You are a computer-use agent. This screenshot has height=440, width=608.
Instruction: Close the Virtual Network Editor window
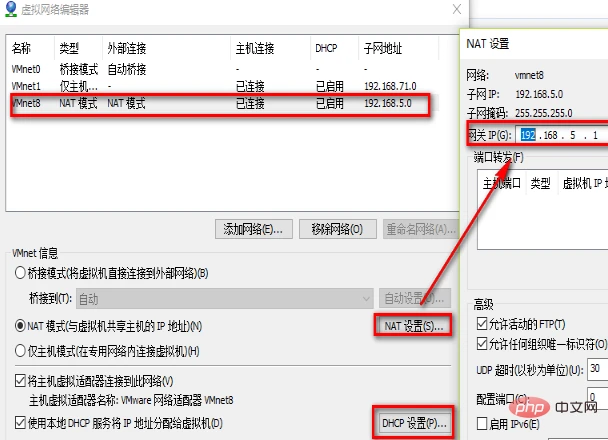[x=456, y=9]
